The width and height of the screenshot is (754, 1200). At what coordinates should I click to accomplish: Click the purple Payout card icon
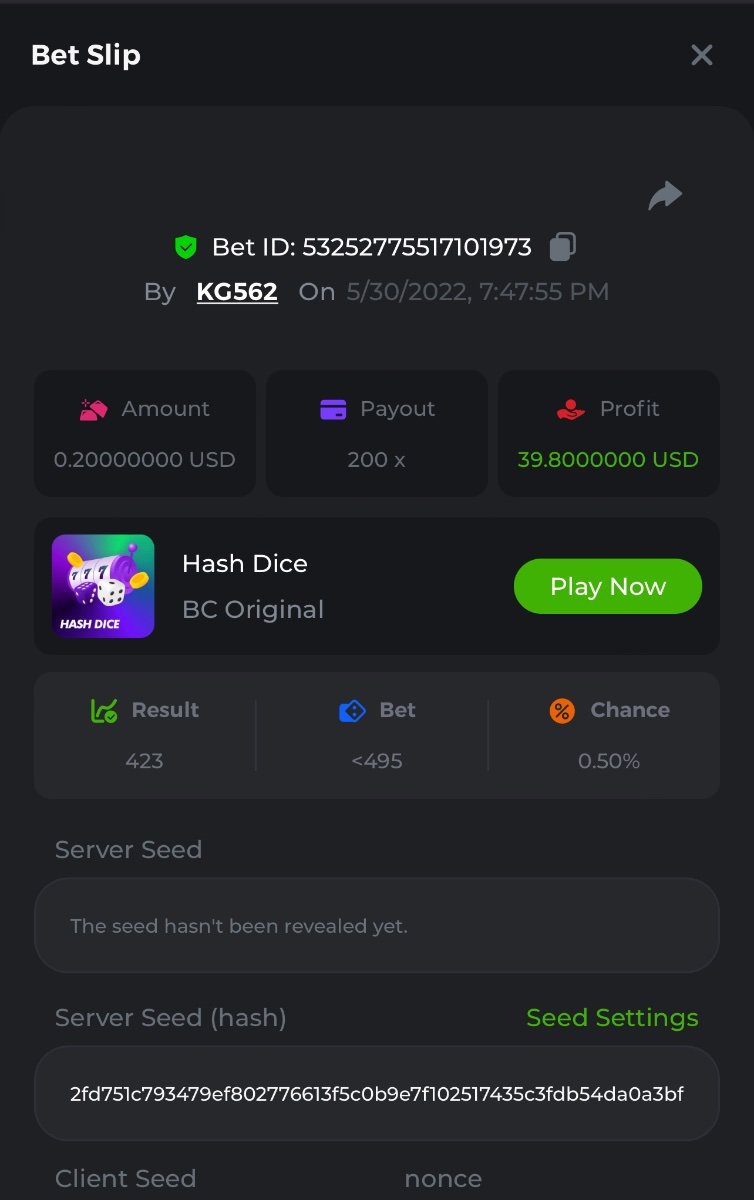tap(333, 409)
